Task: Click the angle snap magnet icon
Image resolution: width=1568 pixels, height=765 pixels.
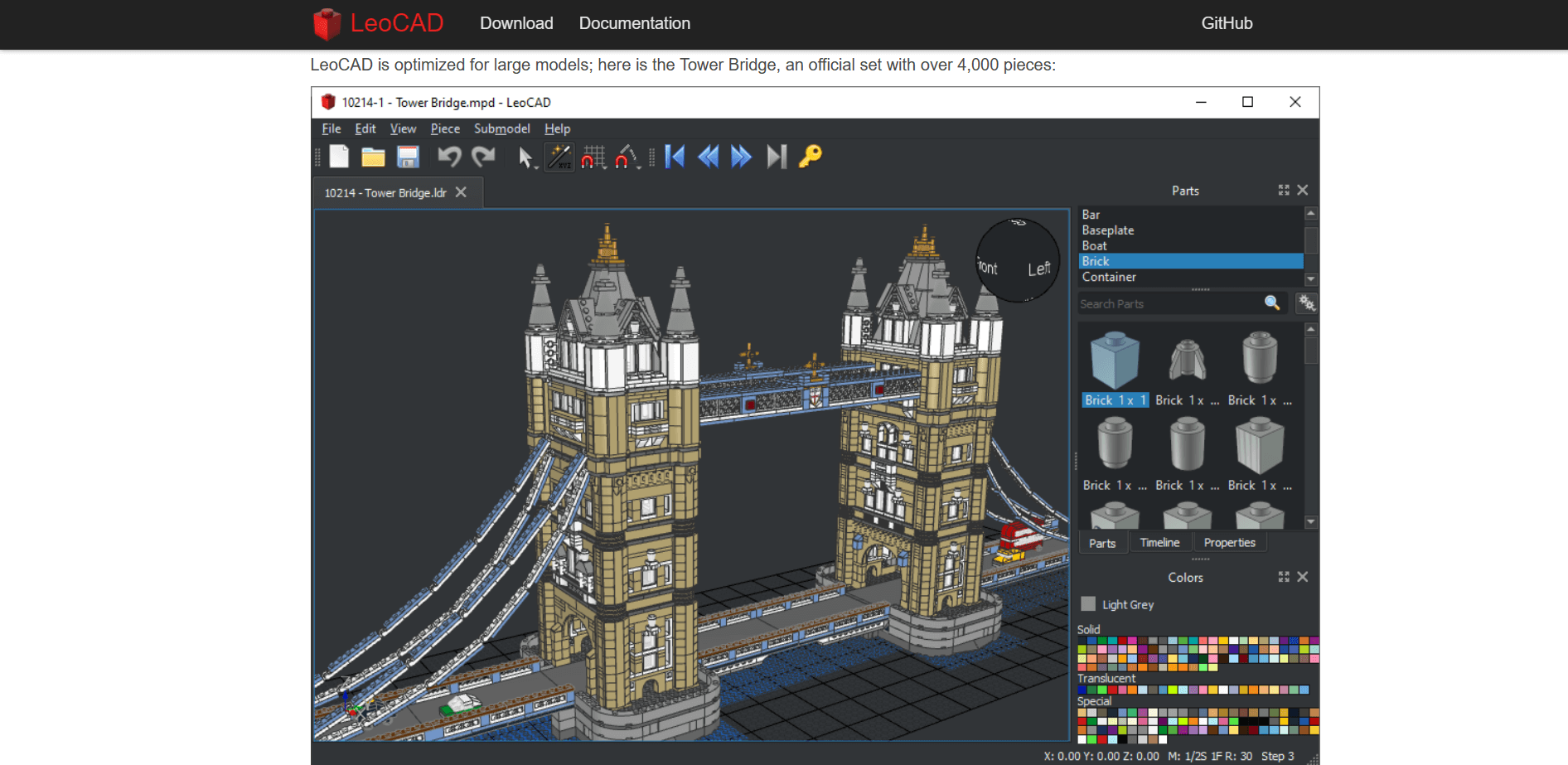Action: (625, 157)
